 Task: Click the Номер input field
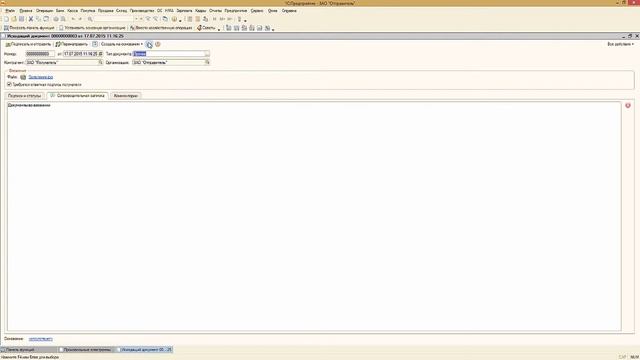(x=40, y=54)
